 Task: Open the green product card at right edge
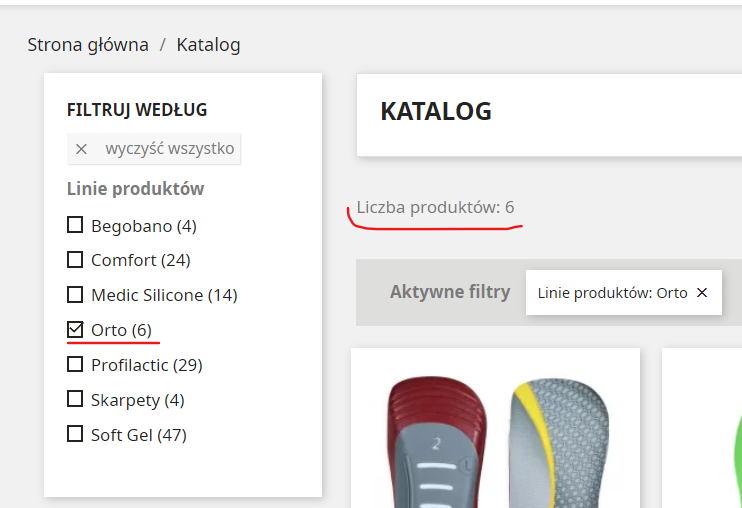pyautogui.click(x=702, y=428)
